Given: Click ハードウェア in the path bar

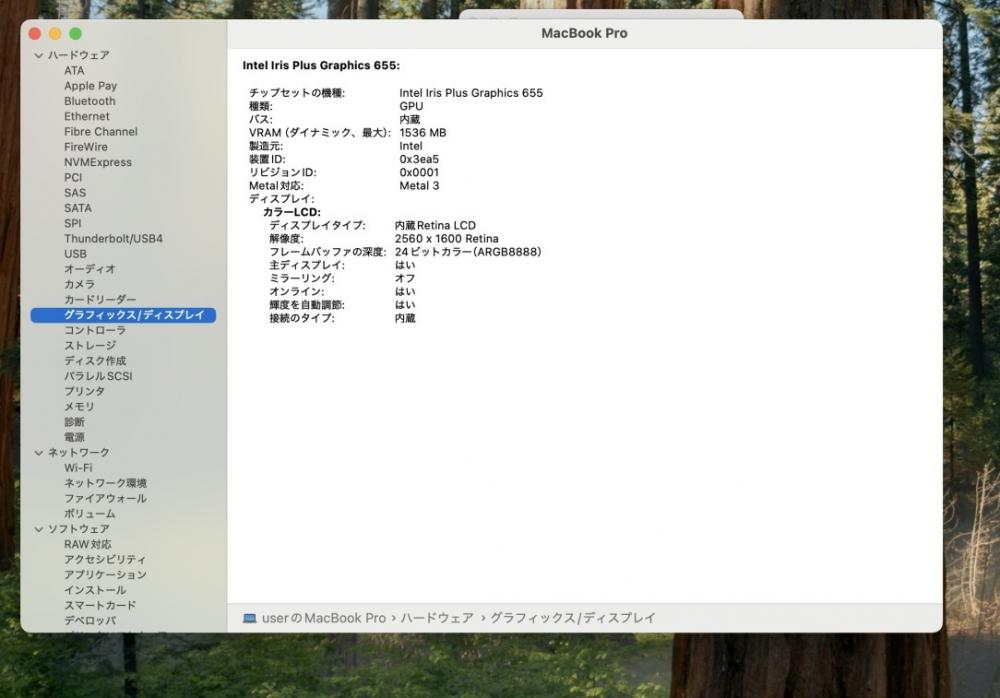Looking at the screenshot, I should 437,618.
